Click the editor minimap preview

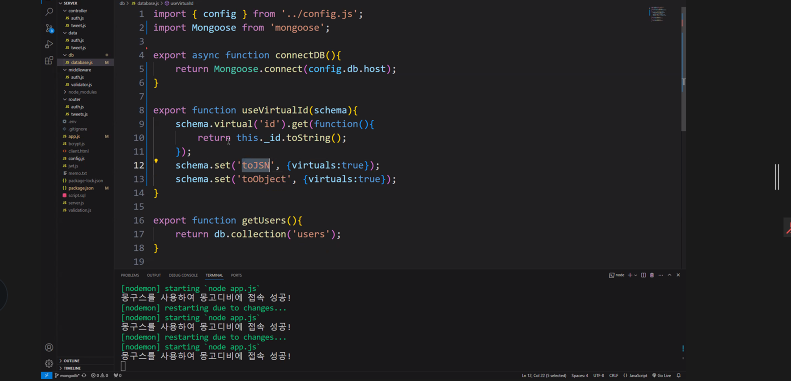[658, 14]
